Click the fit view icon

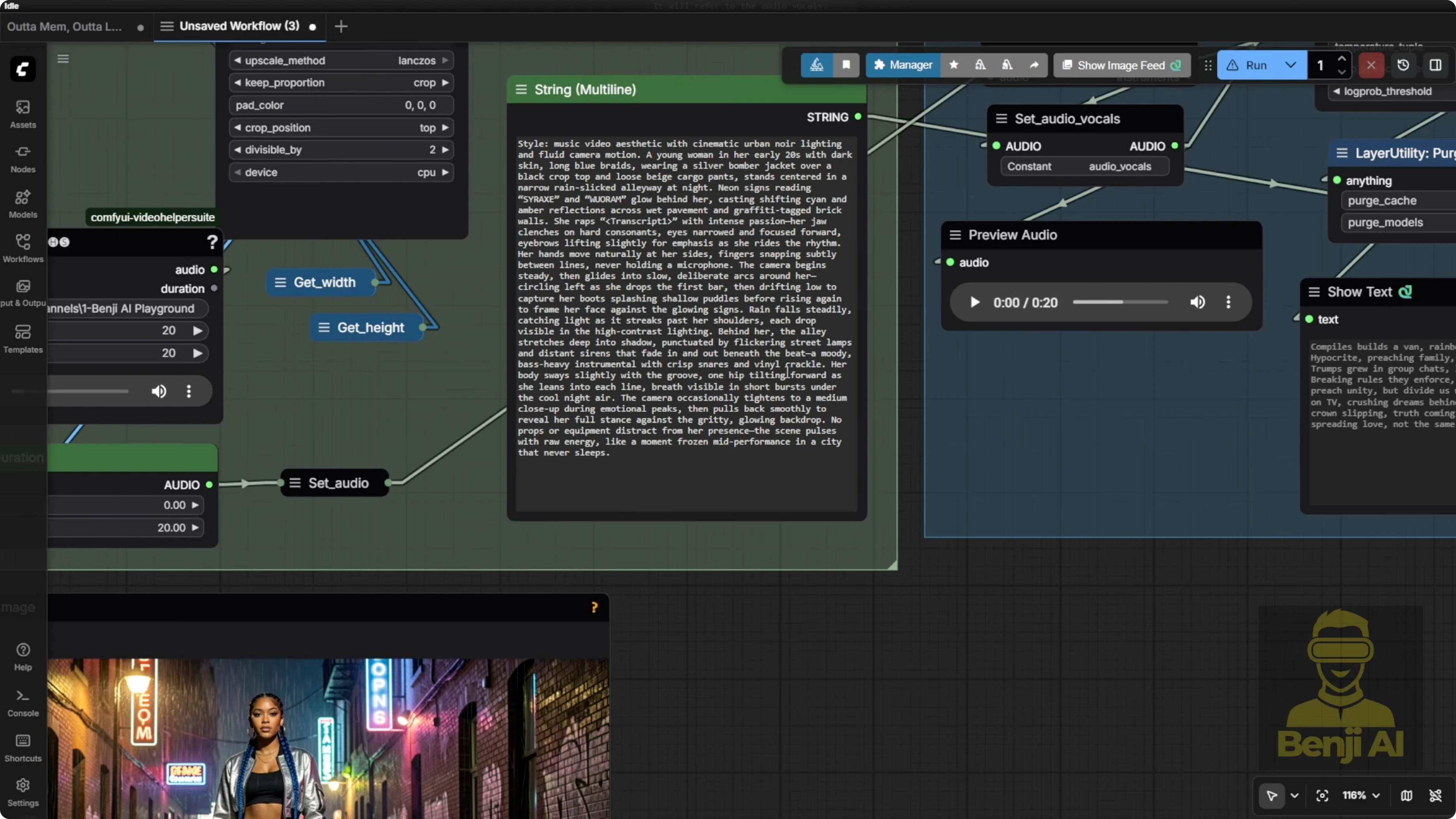pyautogui.click(x=1322, y=796)
